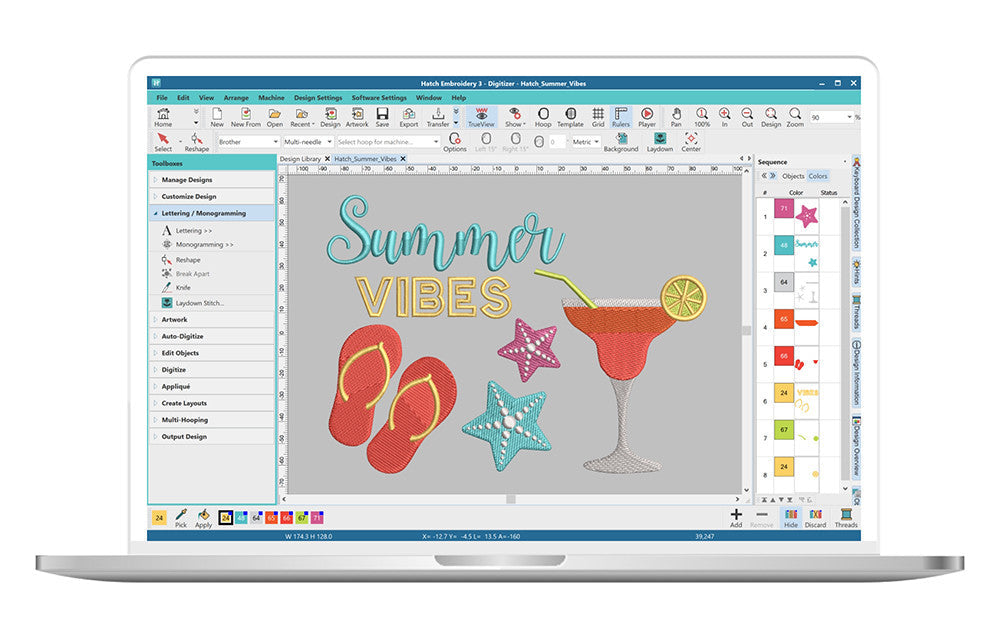Screen dimensions: 1000x638
Task: Click the Objects button in Sequence panel
Action: [793, 176]
